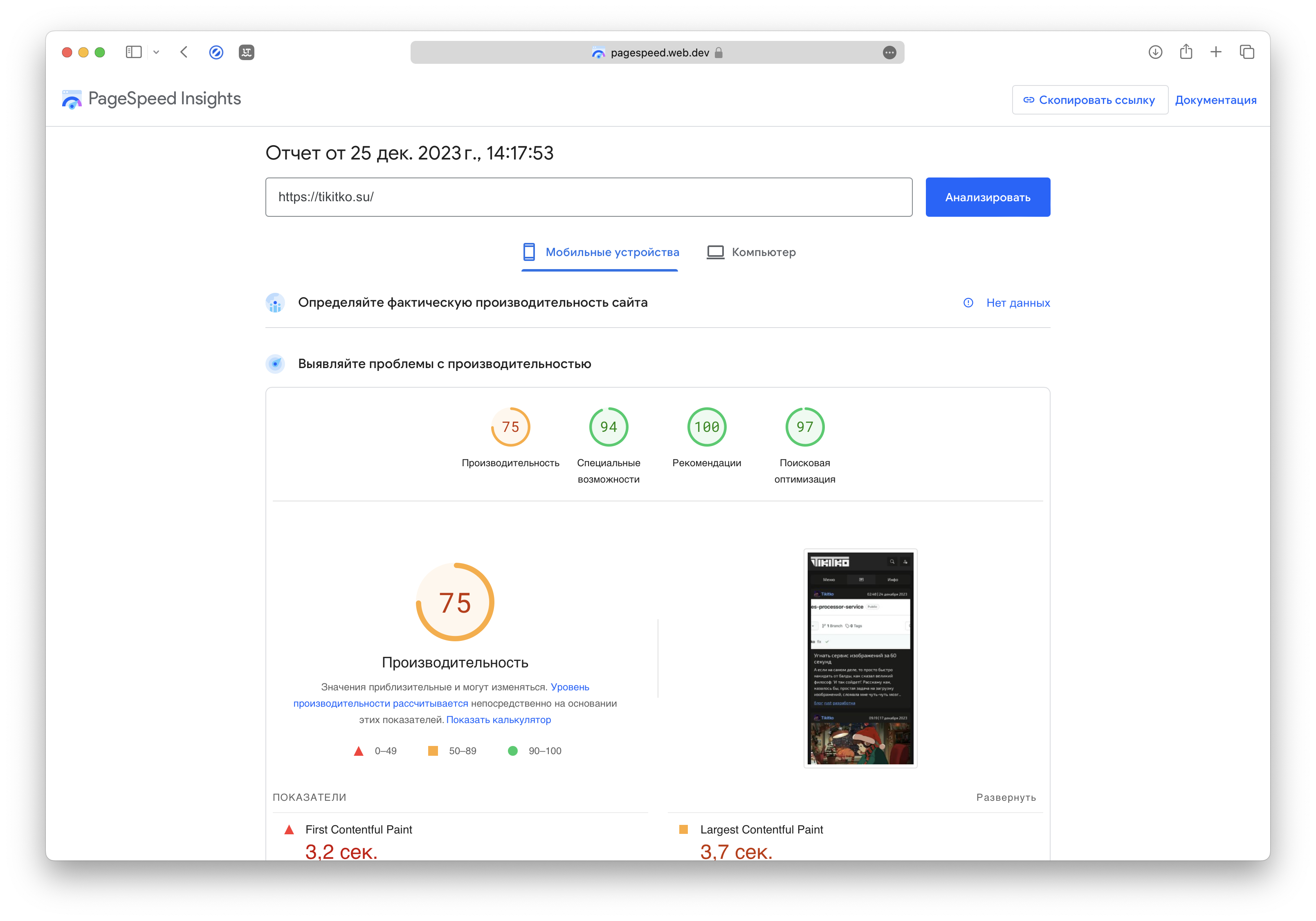
Task: Click the blue compass extension icon
Action: [216, 52]
